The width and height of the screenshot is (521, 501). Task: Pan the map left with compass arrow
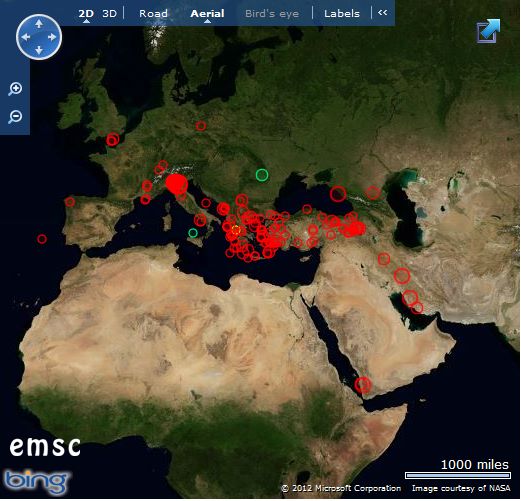(x=26, y=37)
